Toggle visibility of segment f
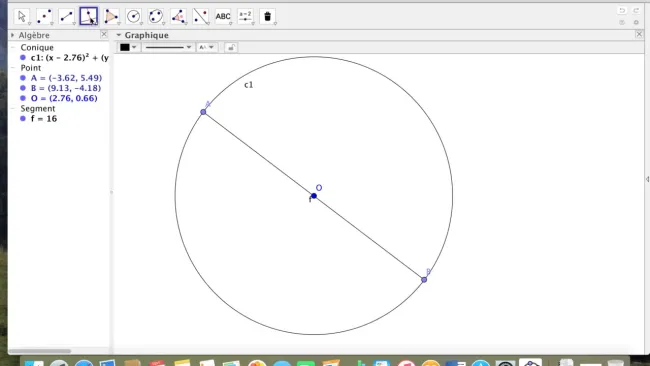Viewport: 650px width, 366px height. (23, 119)
